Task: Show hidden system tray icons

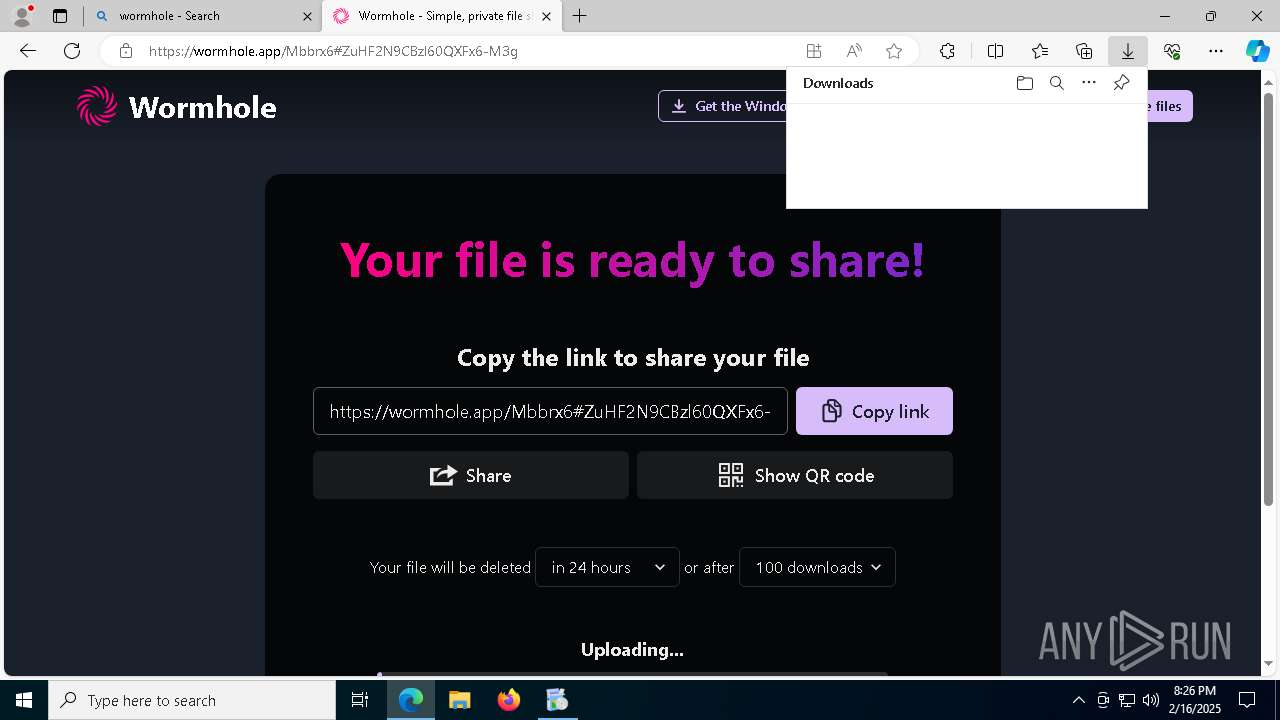Action: pos(1078,700)
